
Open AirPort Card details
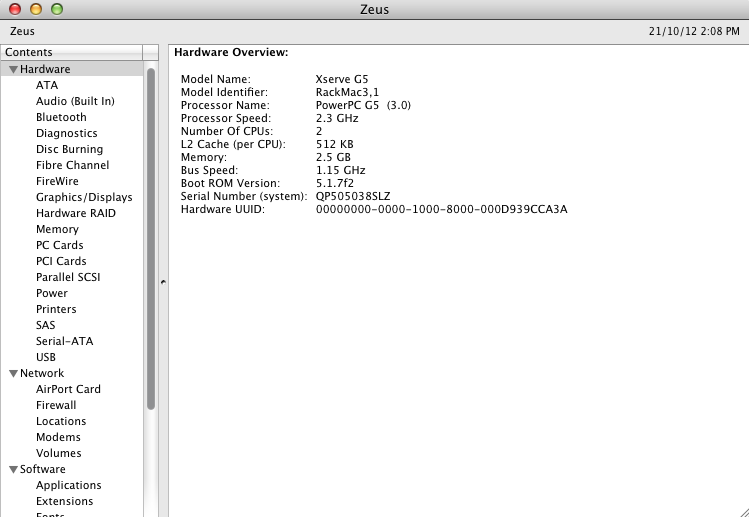[68, 389]
